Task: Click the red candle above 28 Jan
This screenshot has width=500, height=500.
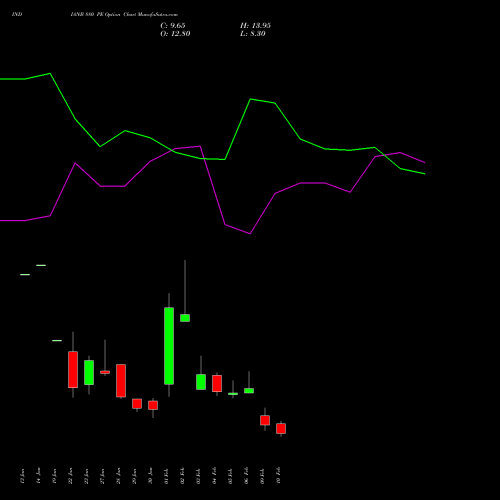Action: [121, 381]
